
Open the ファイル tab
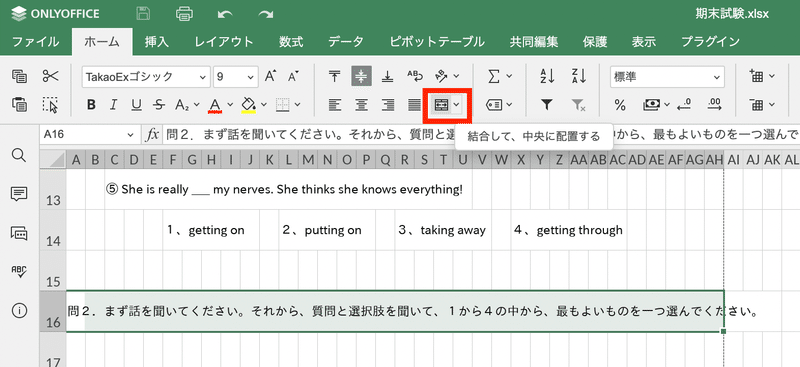[35, 41]
